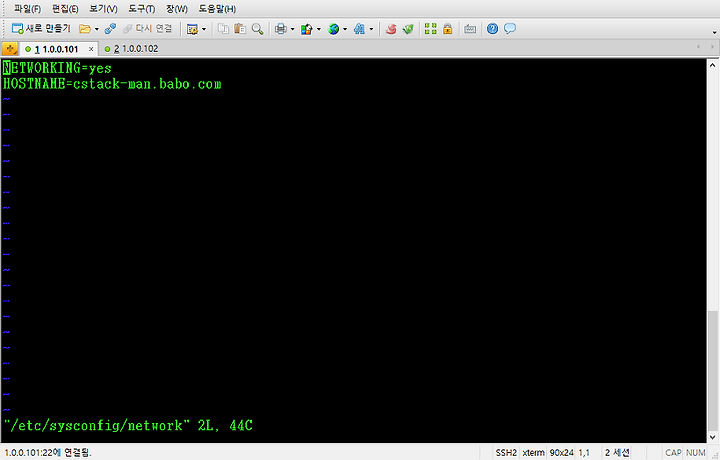Click the open session folder icon
The height and width of the screenshot is (460, 720).
click(84, 29)
